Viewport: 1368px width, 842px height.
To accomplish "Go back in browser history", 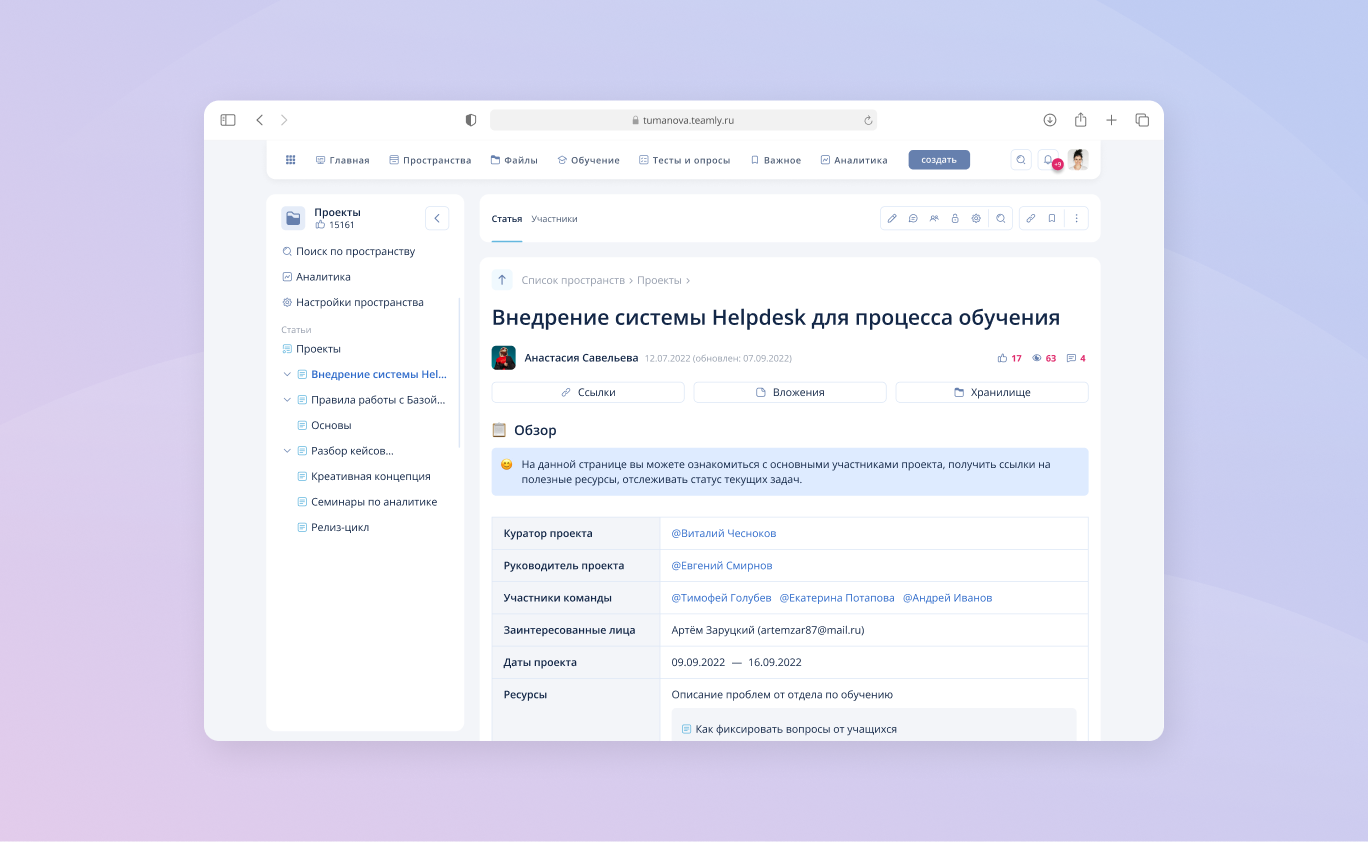I will (x=260, y=120).
